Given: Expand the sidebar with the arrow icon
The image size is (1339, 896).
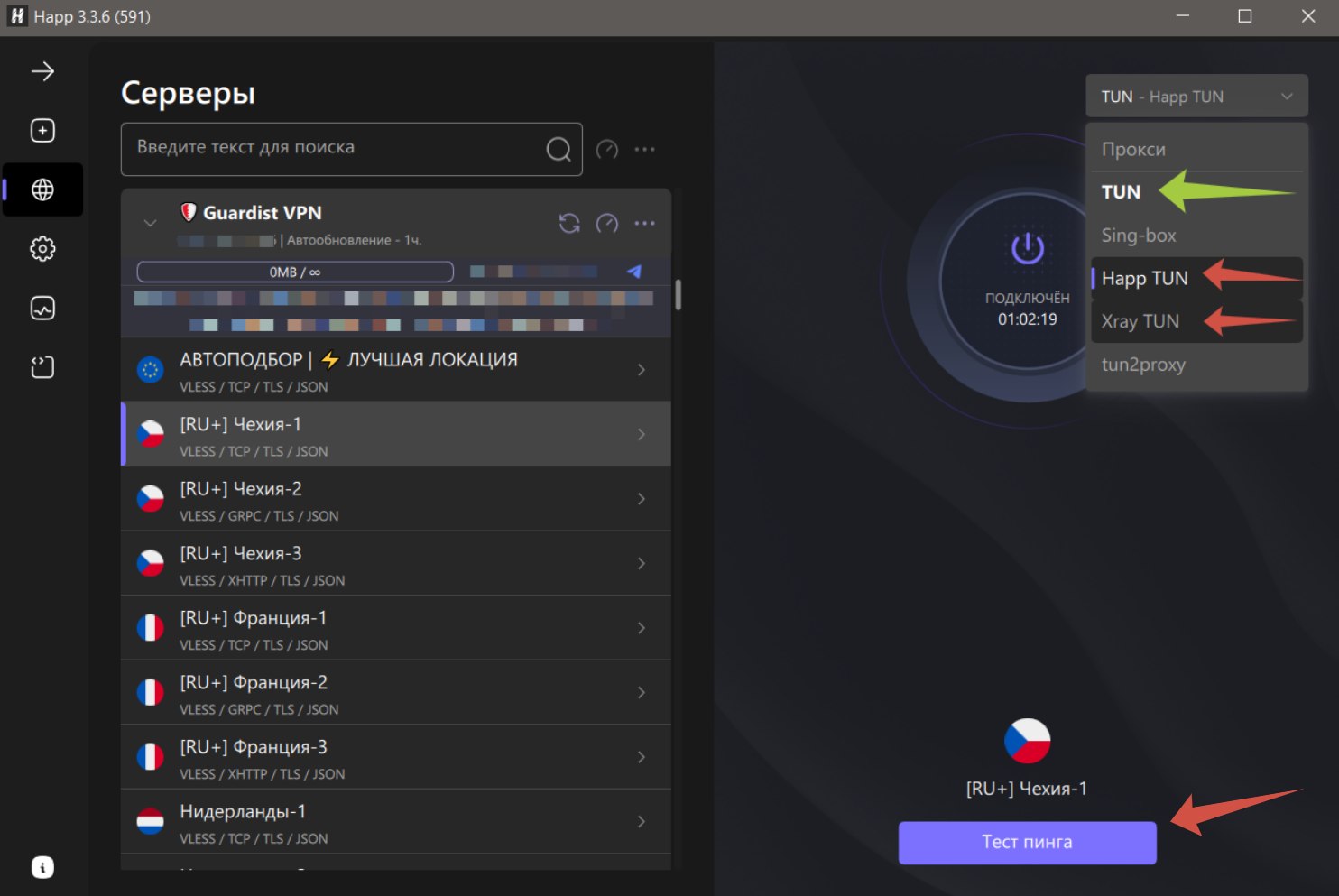Looking at the screenshot, I should [42, 71].
